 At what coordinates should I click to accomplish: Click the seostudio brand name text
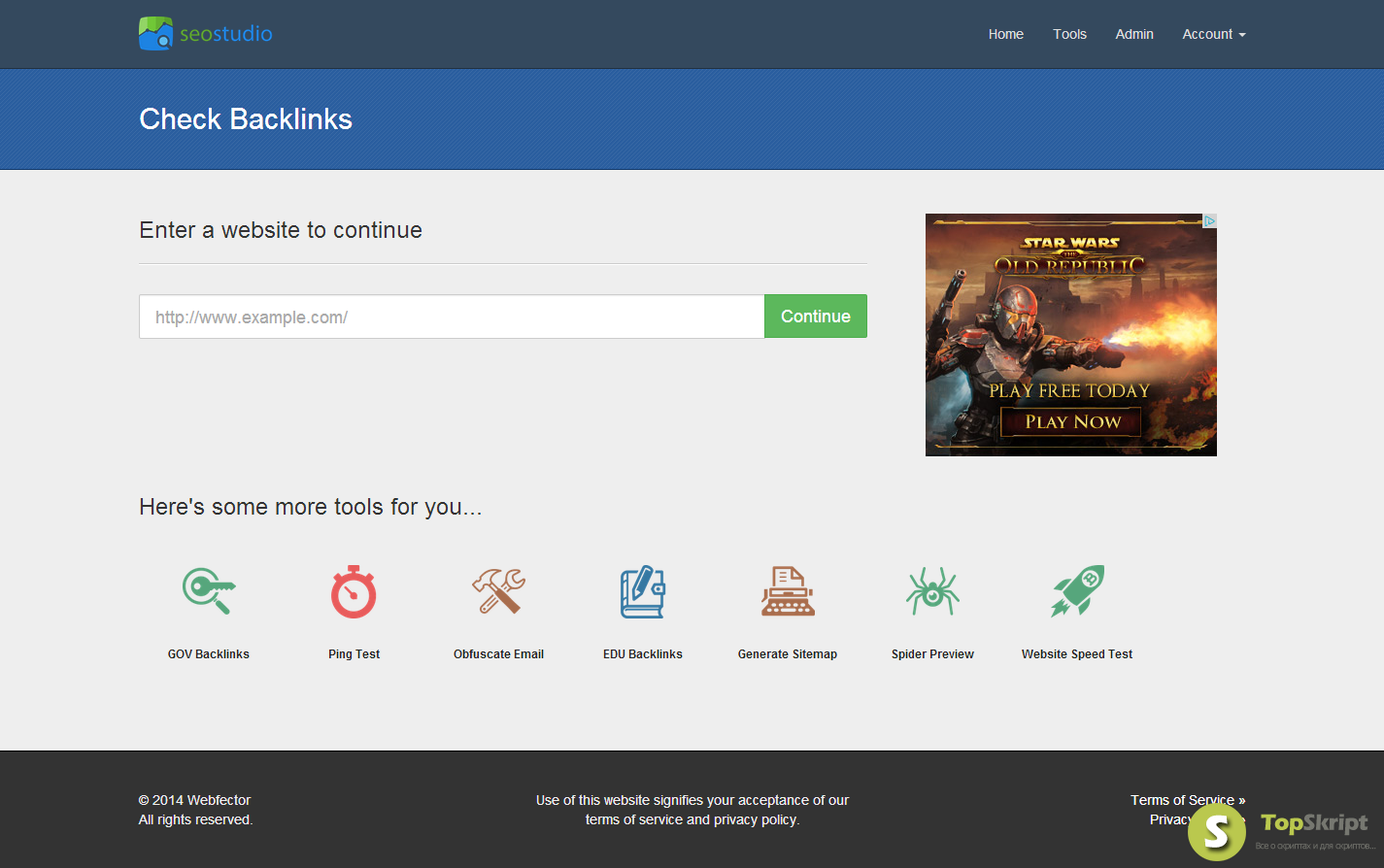tap(226, 34)
